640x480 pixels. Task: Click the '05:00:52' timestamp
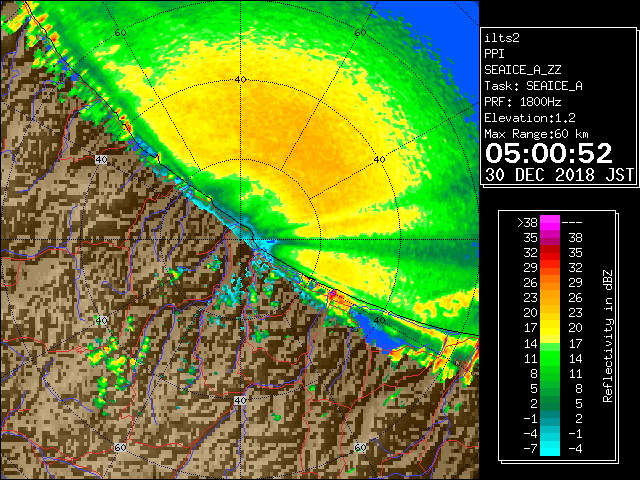tap(549, 153)
